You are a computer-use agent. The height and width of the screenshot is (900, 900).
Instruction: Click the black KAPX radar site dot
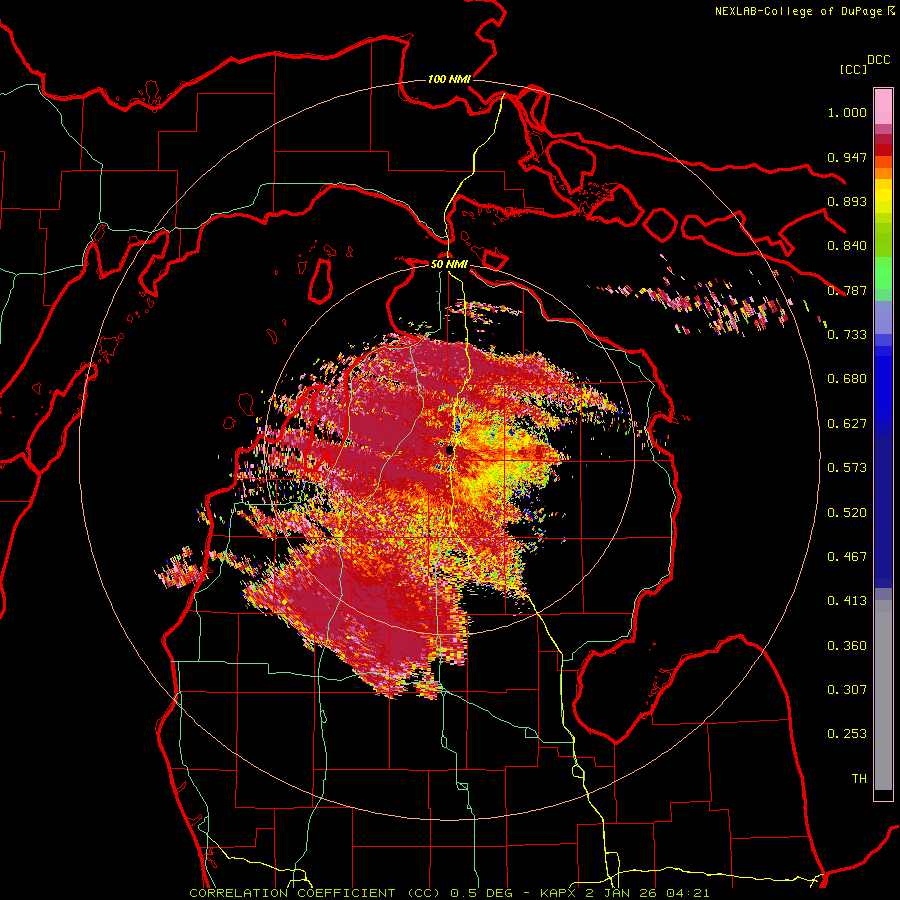(x=449, y=450)
